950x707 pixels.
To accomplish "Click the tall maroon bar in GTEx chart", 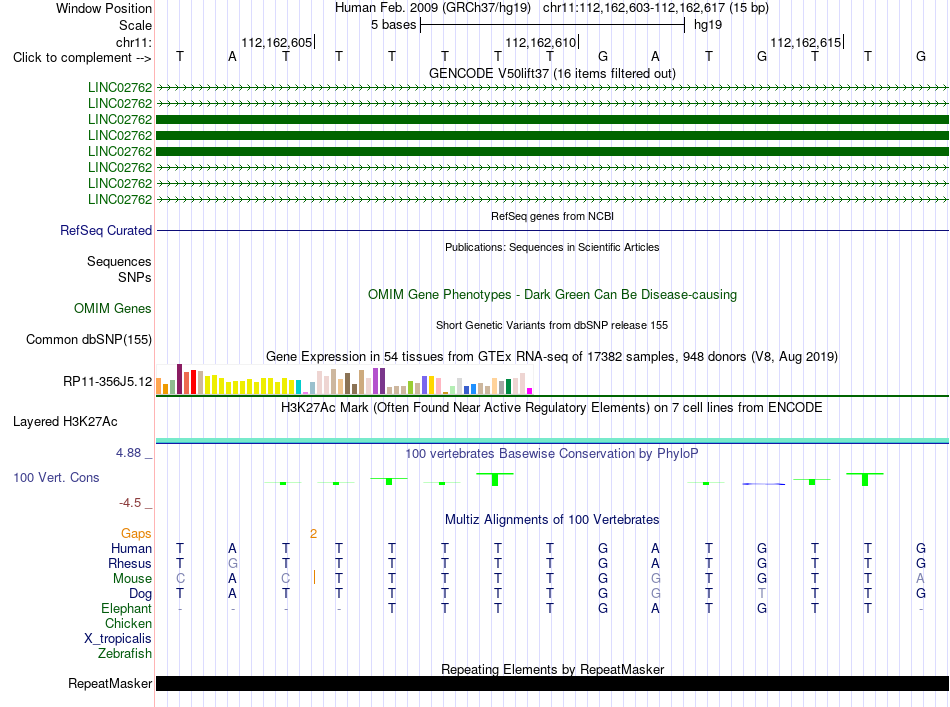I will click(x=179, y=379).
